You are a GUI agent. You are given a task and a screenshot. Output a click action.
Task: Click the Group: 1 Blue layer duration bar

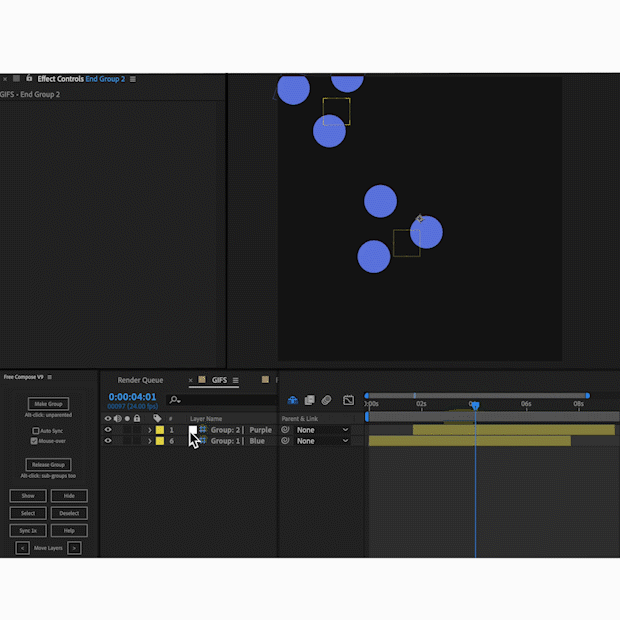pyautogui.click(x=469, y=441)
